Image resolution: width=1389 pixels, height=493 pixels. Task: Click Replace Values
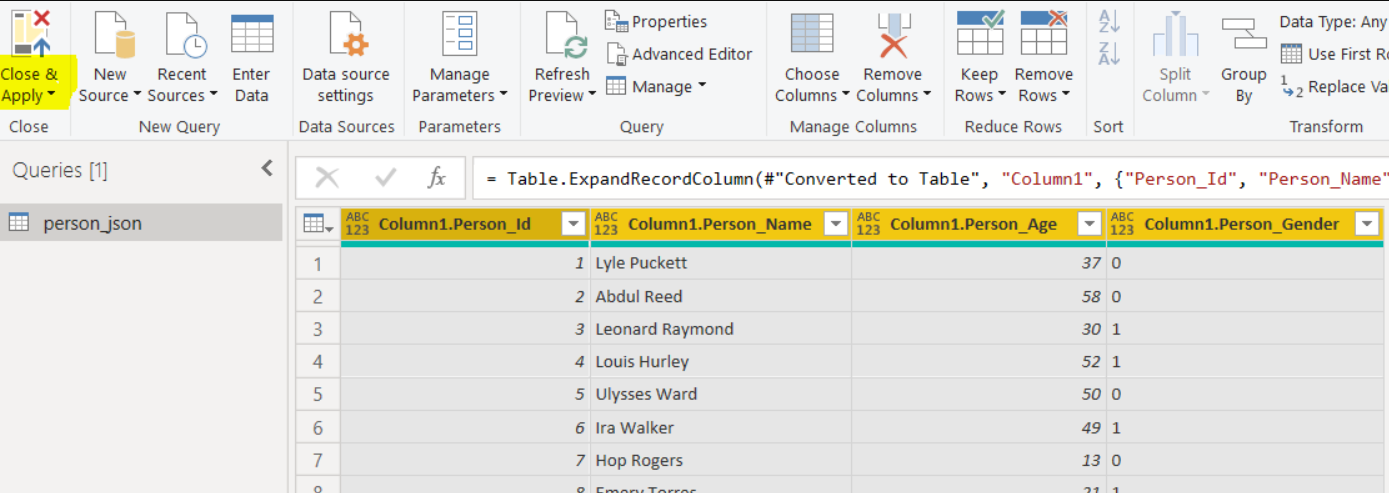pyautogui.click(x=1334, y=87)
